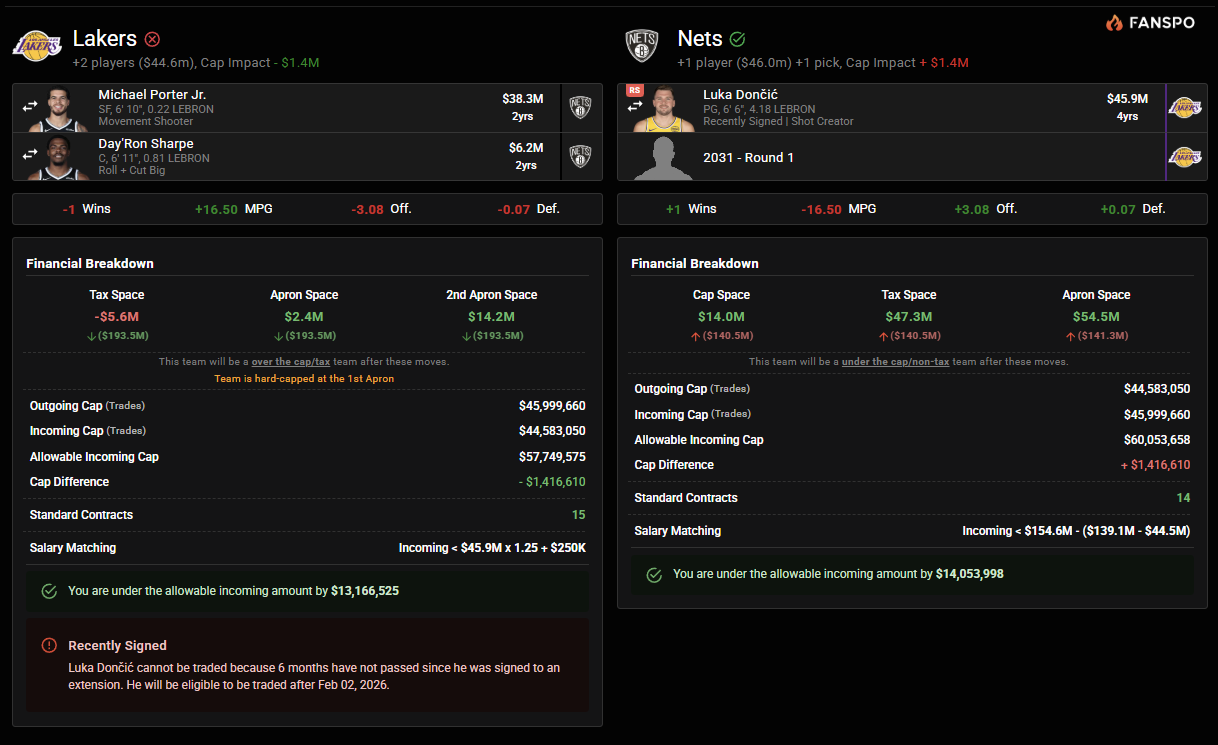
Task: Click Nets Standard Contracts count 14
Action: 1183,498
